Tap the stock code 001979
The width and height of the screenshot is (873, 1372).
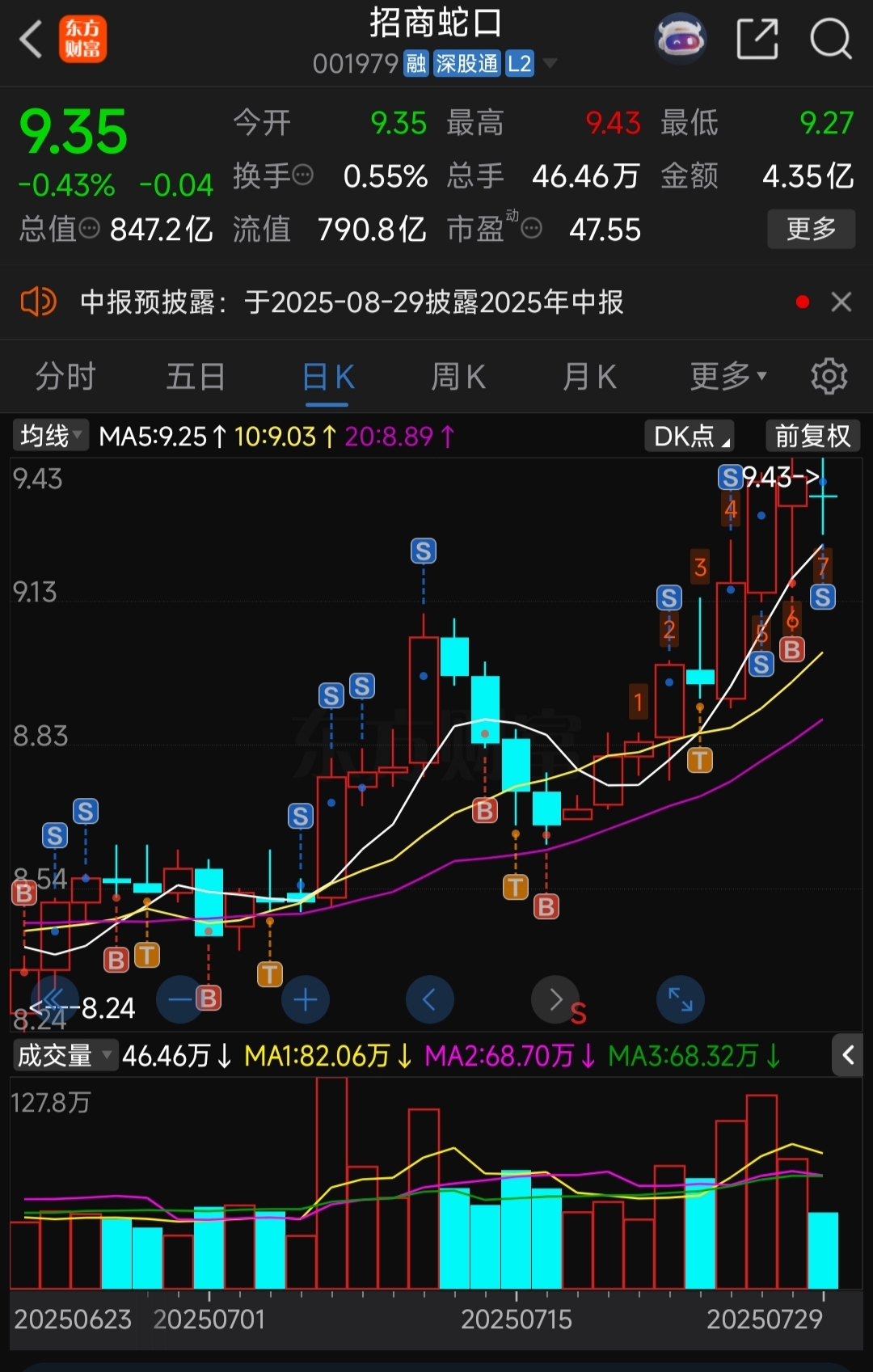(x=356, y=64)
